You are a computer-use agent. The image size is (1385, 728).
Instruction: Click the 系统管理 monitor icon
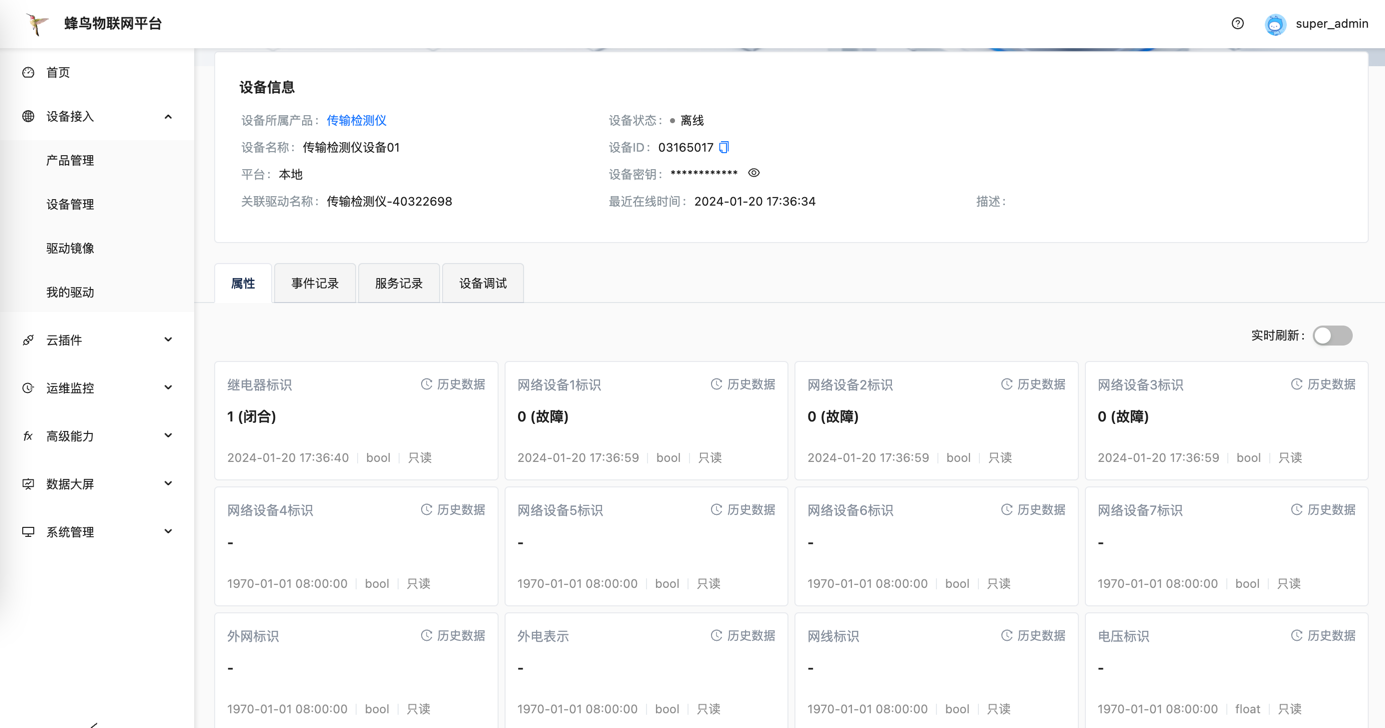[x=28, y=532]
